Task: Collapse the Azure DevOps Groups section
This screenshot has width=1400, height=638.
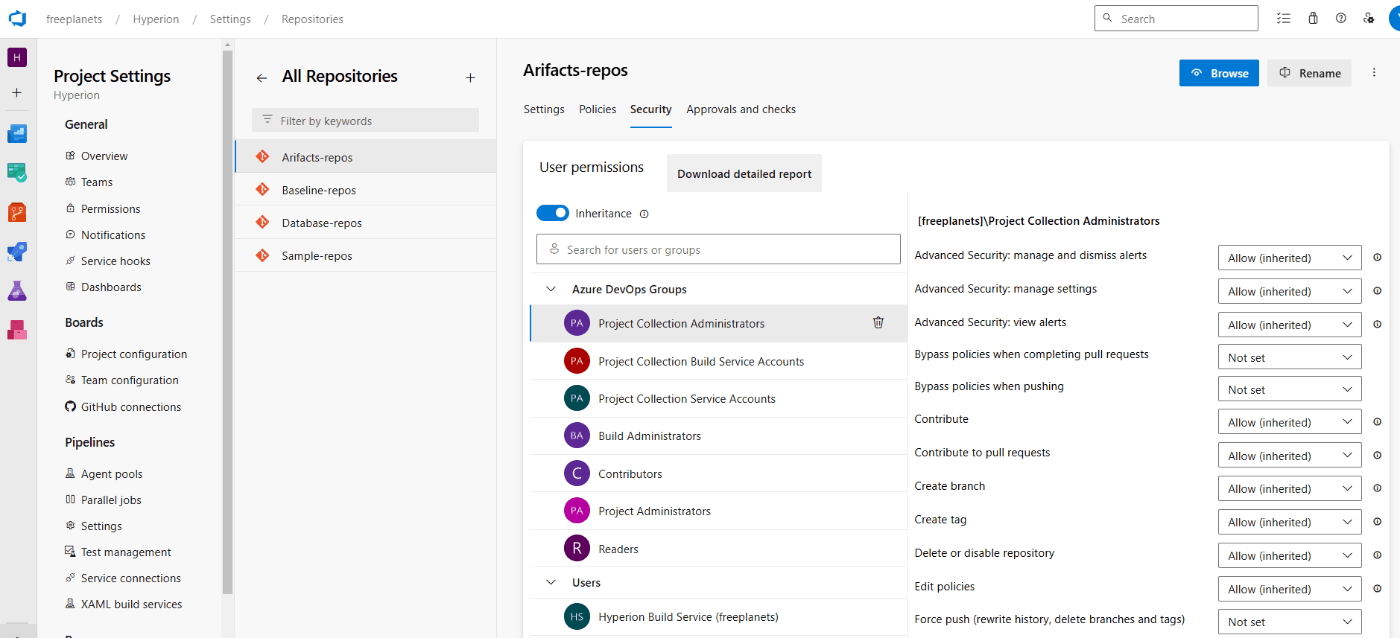Action: coord(550,289)
